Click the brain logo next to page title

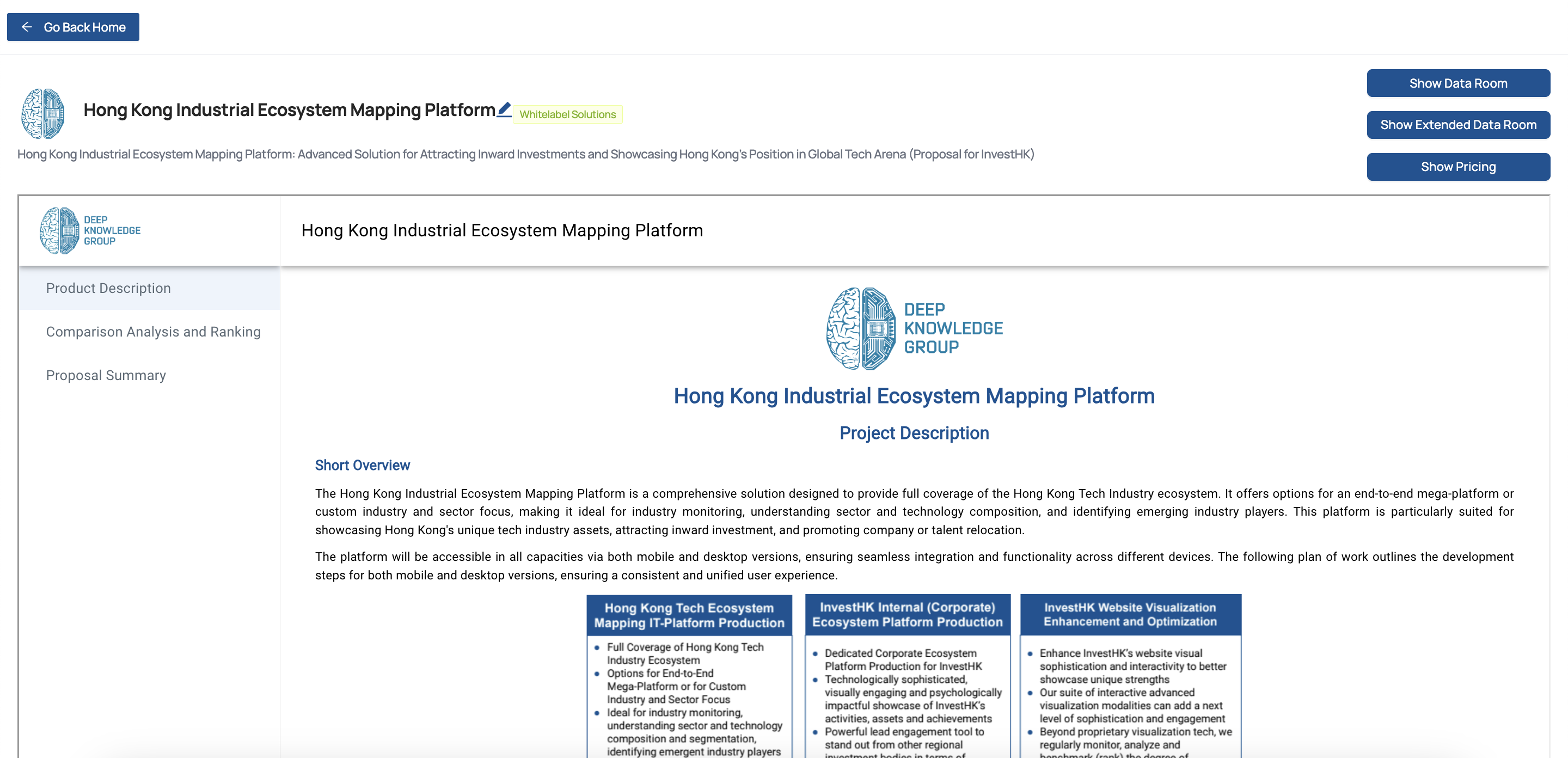[42, 113]
